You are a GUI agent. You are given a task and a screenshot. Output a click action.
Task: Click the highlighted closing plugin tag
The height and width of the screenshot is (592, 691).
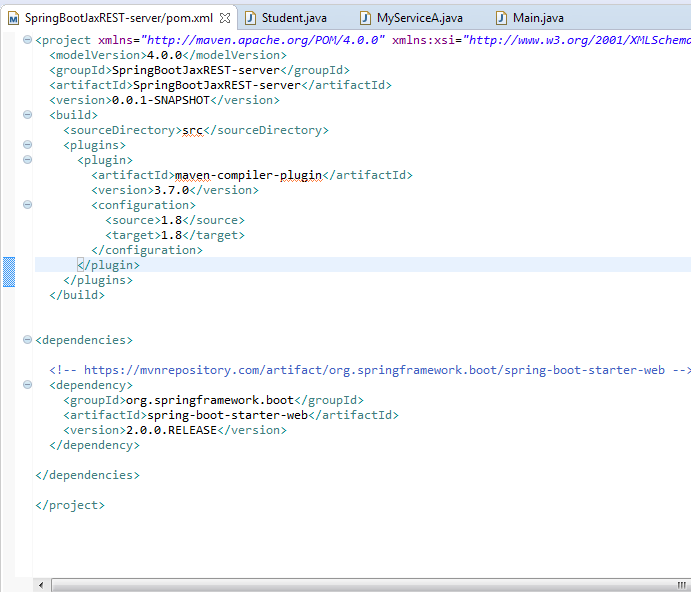(x=108, y=265)
